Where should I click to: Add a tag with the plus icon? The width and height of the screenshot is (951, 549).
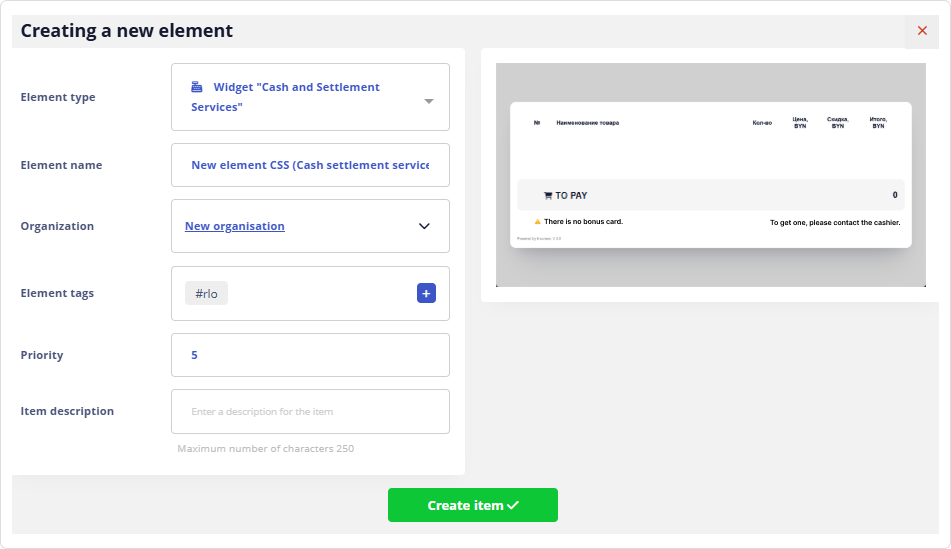[426, 293]
